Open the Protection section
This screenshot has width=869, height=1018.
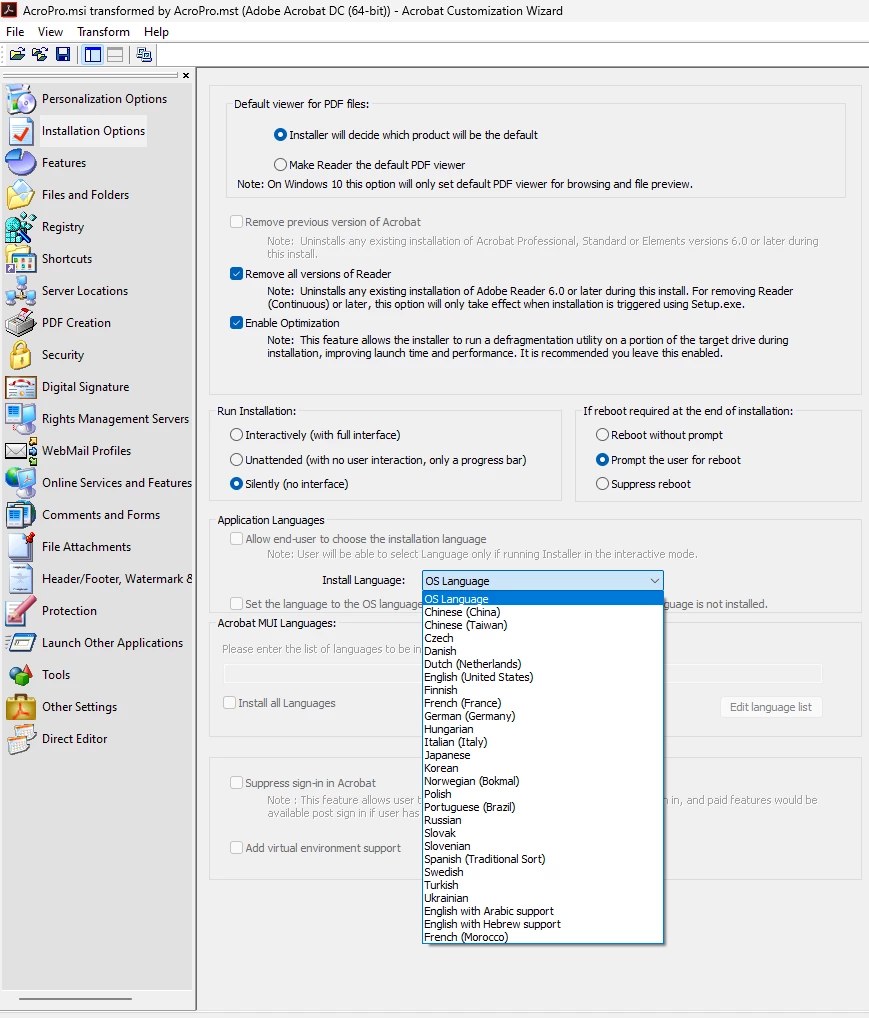point(69,611)
